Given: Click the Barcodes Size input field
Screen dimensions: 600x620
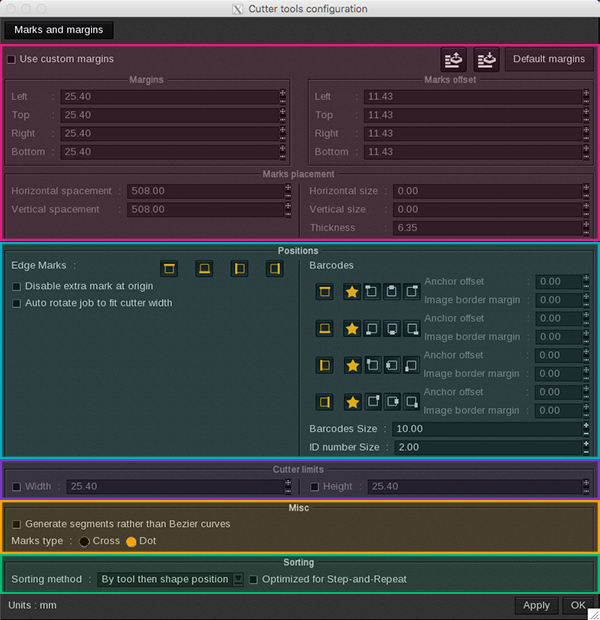Looking at the screenshot, I should [x=487, y=429].
